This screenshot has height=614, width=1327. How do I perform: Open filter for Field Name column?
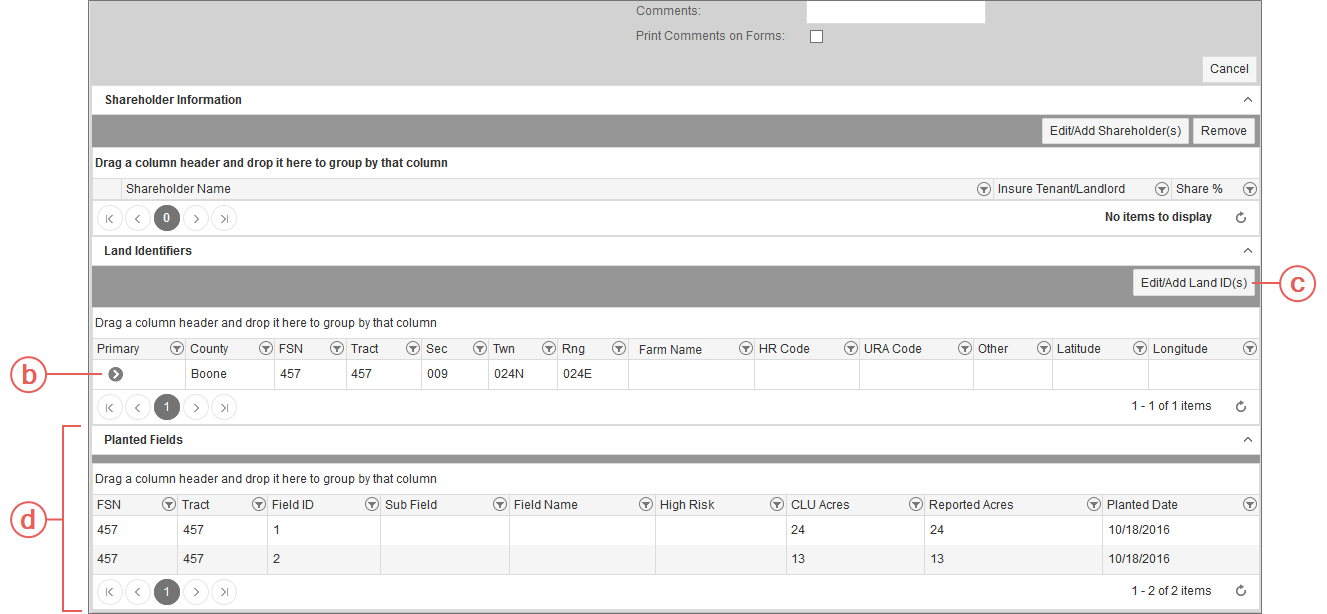(646, 505)
